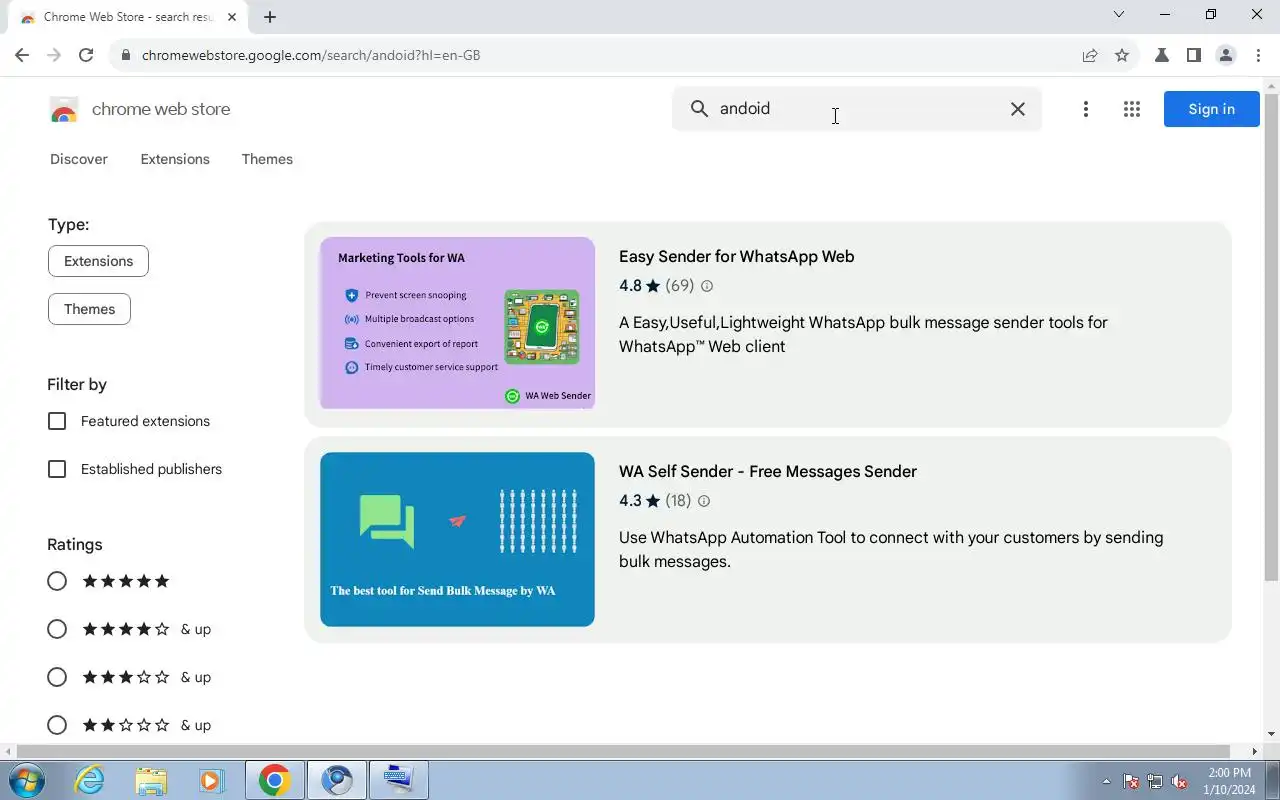This screenshot has height=800, width=1280.
Task: Click the volume icon in system tray
Action: coord(1180,781)
